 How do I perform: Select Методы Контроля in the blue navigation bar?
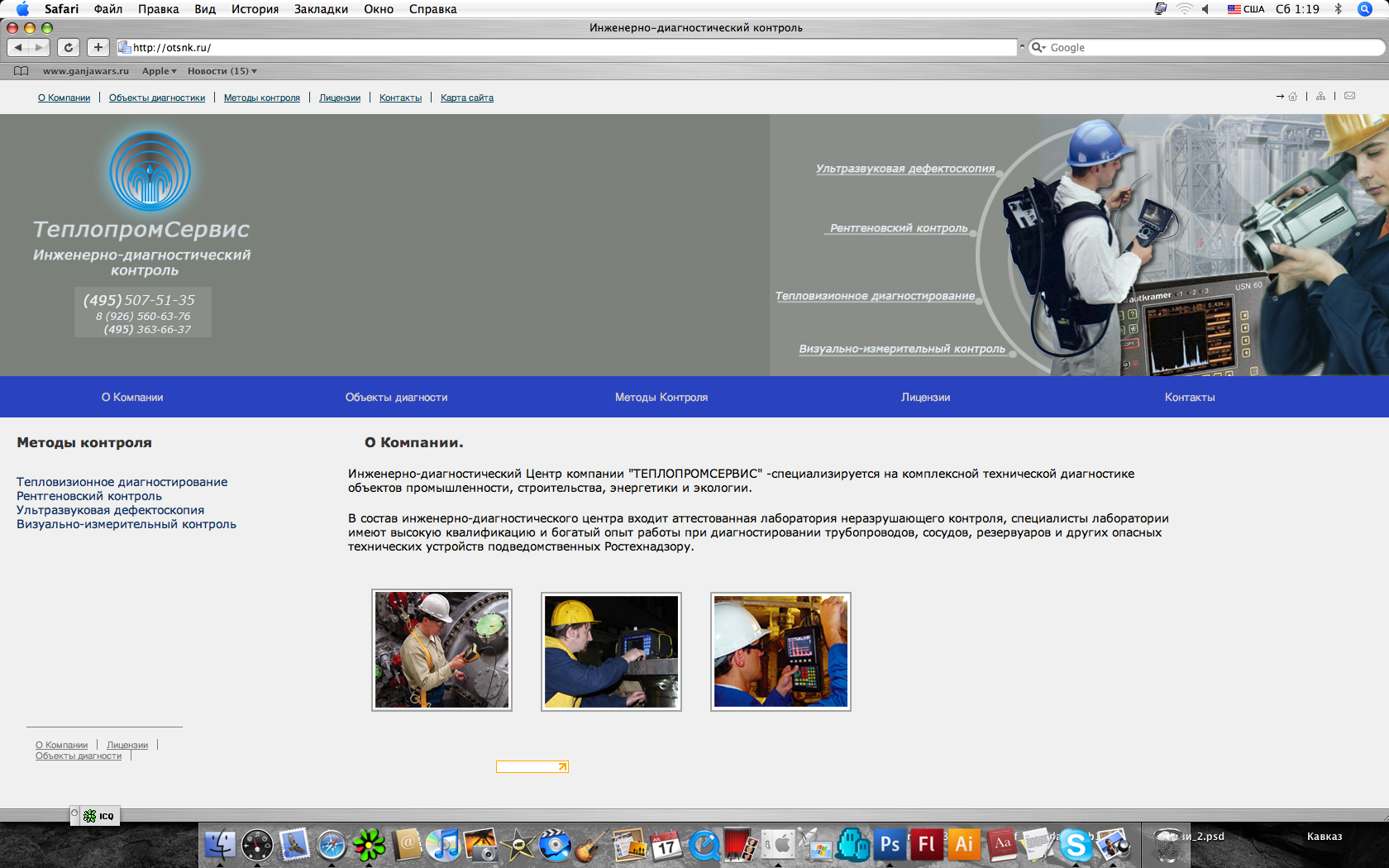661,398
